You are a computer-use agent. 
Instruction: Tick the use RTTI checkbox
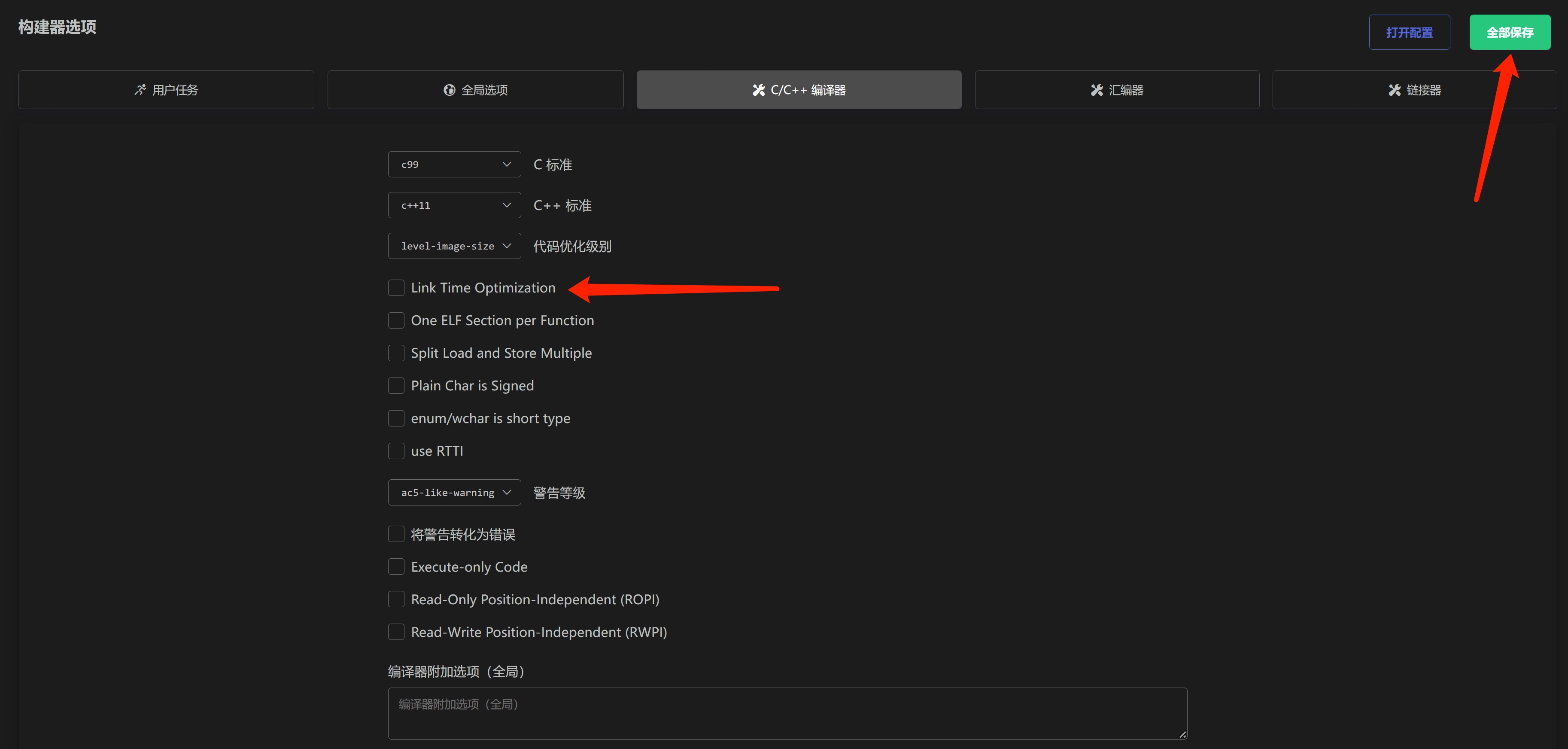pyautogui.click(x=396, y=451)
